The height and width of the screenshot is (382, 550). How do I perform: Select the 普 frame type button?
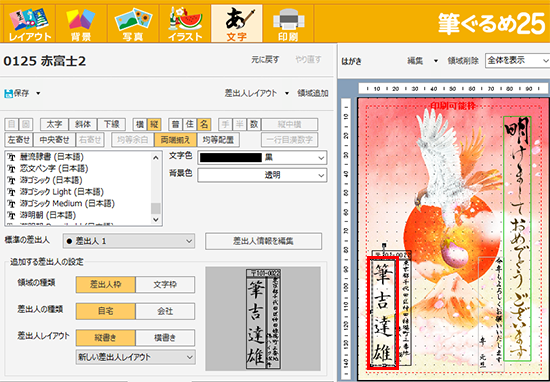[x=175, y=124]
